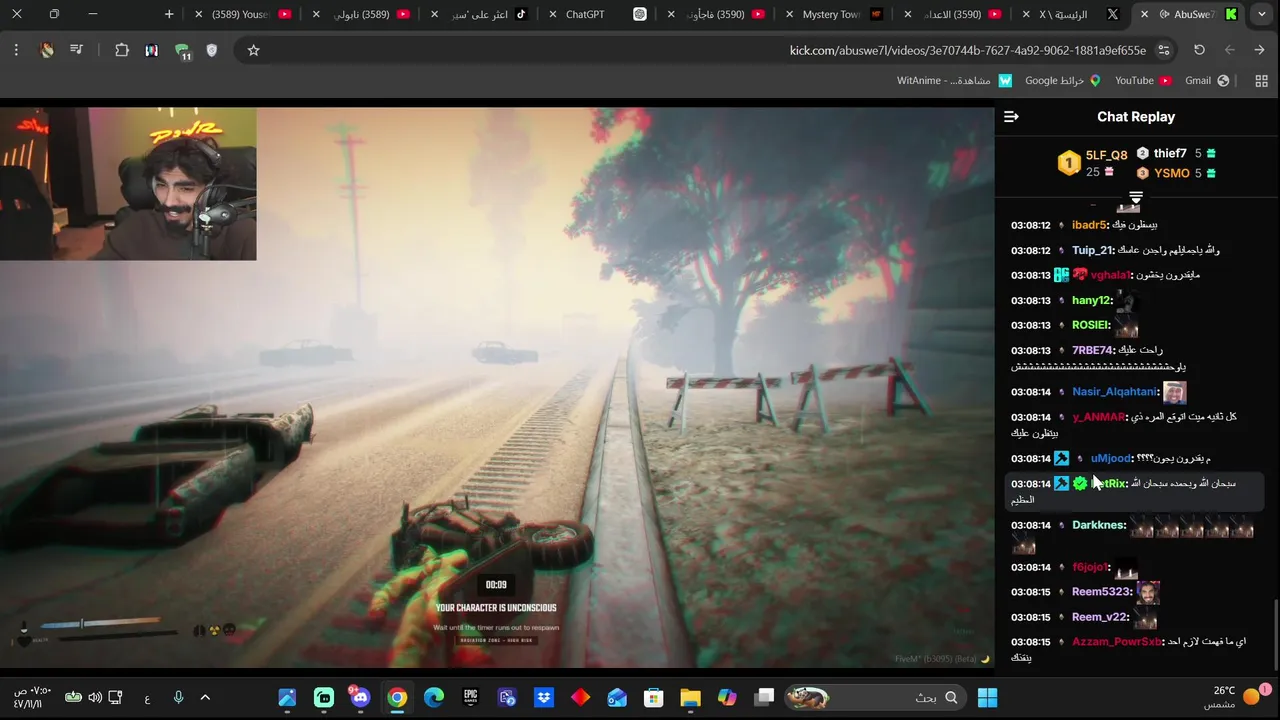Open the new tab button
The width and height of the screenshot is (1280, 720).
click(x=169, y=14)
